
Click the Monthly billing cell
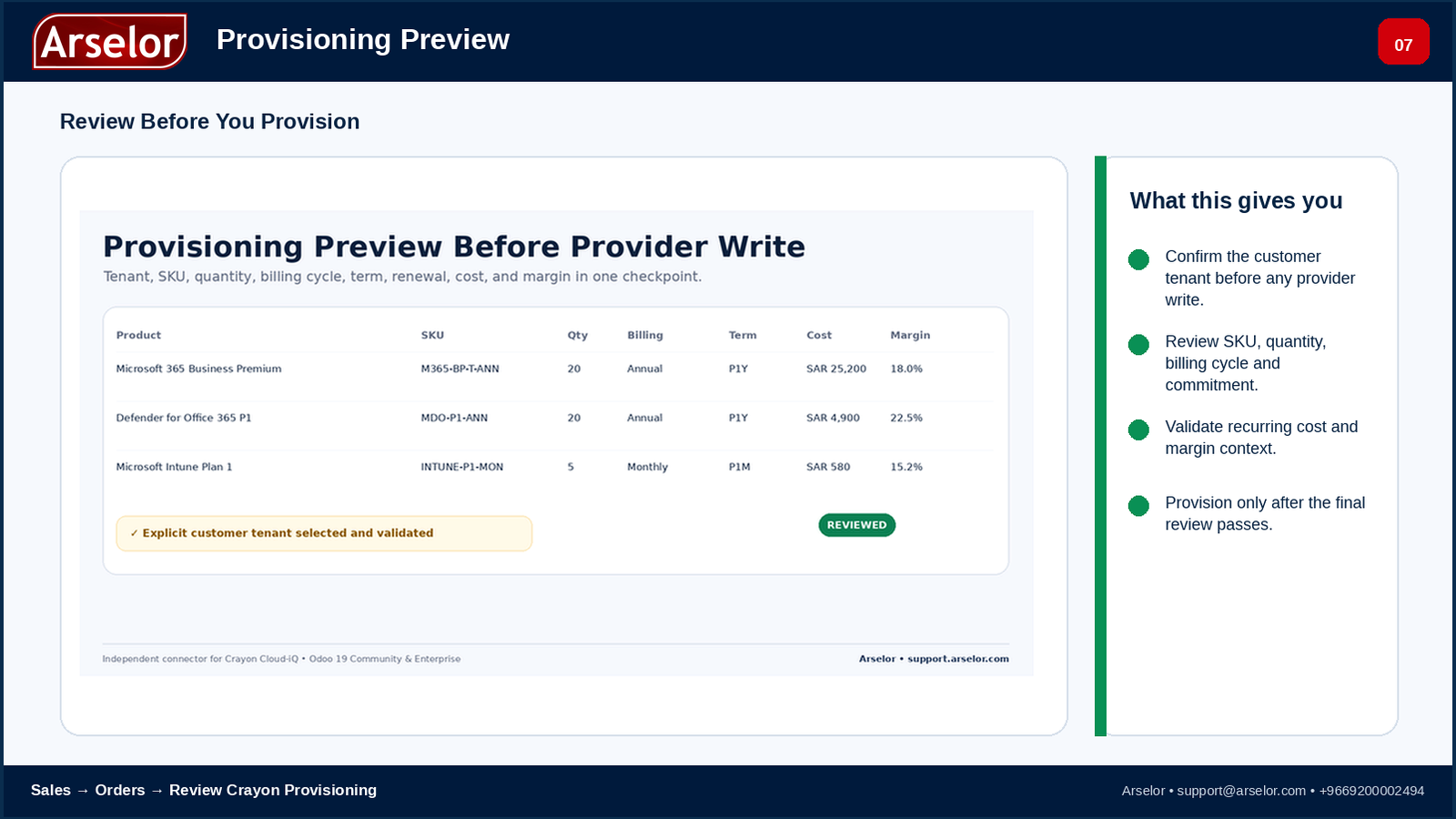click(647, 467)
